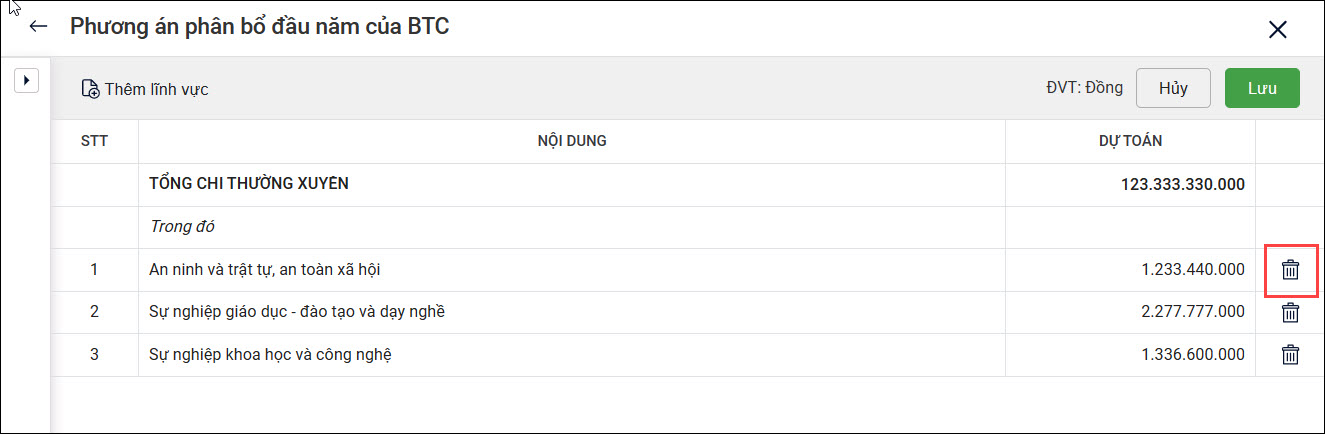Click the add document icon
Viewport: 1325px width, 434px height.
pos(90,89)
